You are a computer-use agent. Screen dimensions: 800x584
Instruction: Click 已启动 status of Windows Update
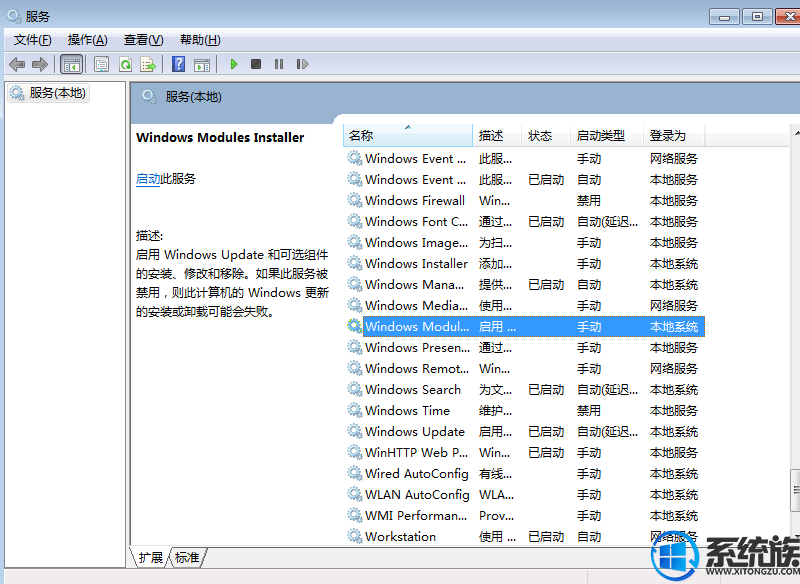point(546,432)
